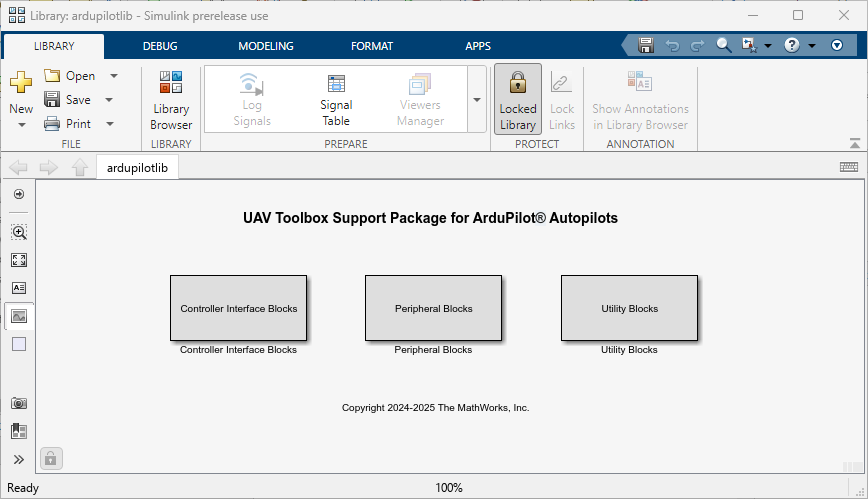The width and height of the screenshot is (868, 499).
Task: Click the Signal Table icon
Action: [x=336, y=100]
